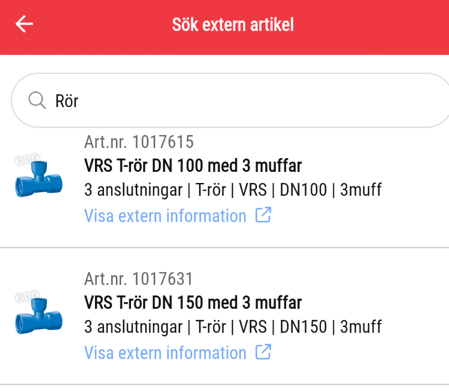The height and width of the screenshot is (392, 449).
Task: Click the divider line between the two articles
Action: coord(224,248)
